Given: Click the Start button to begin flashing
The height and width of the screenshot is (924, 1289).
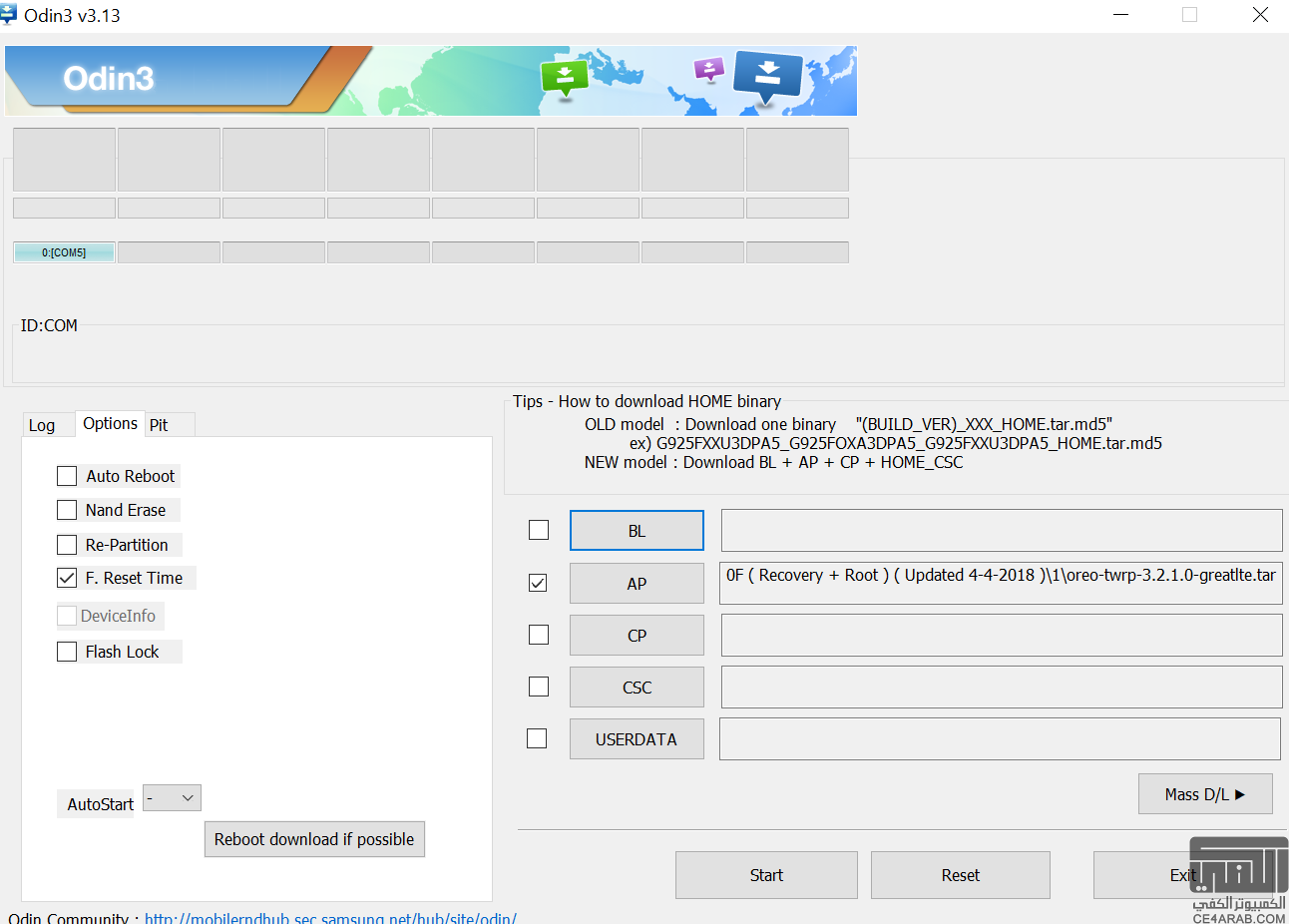Looking at the screenshot, I should click(766, 875).
